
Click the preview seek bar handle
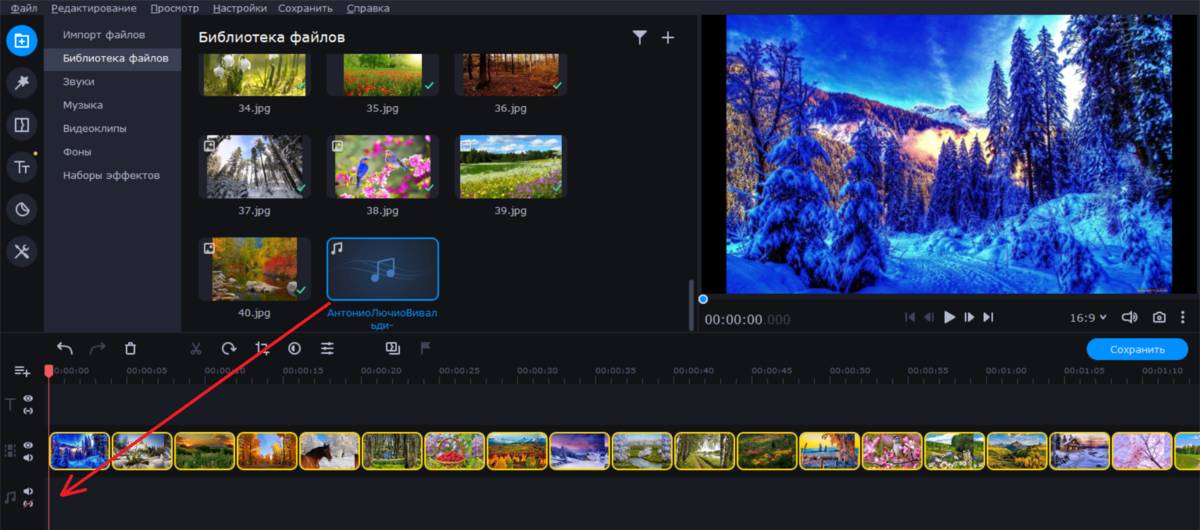pyautogui.click(x=703, y=299)
